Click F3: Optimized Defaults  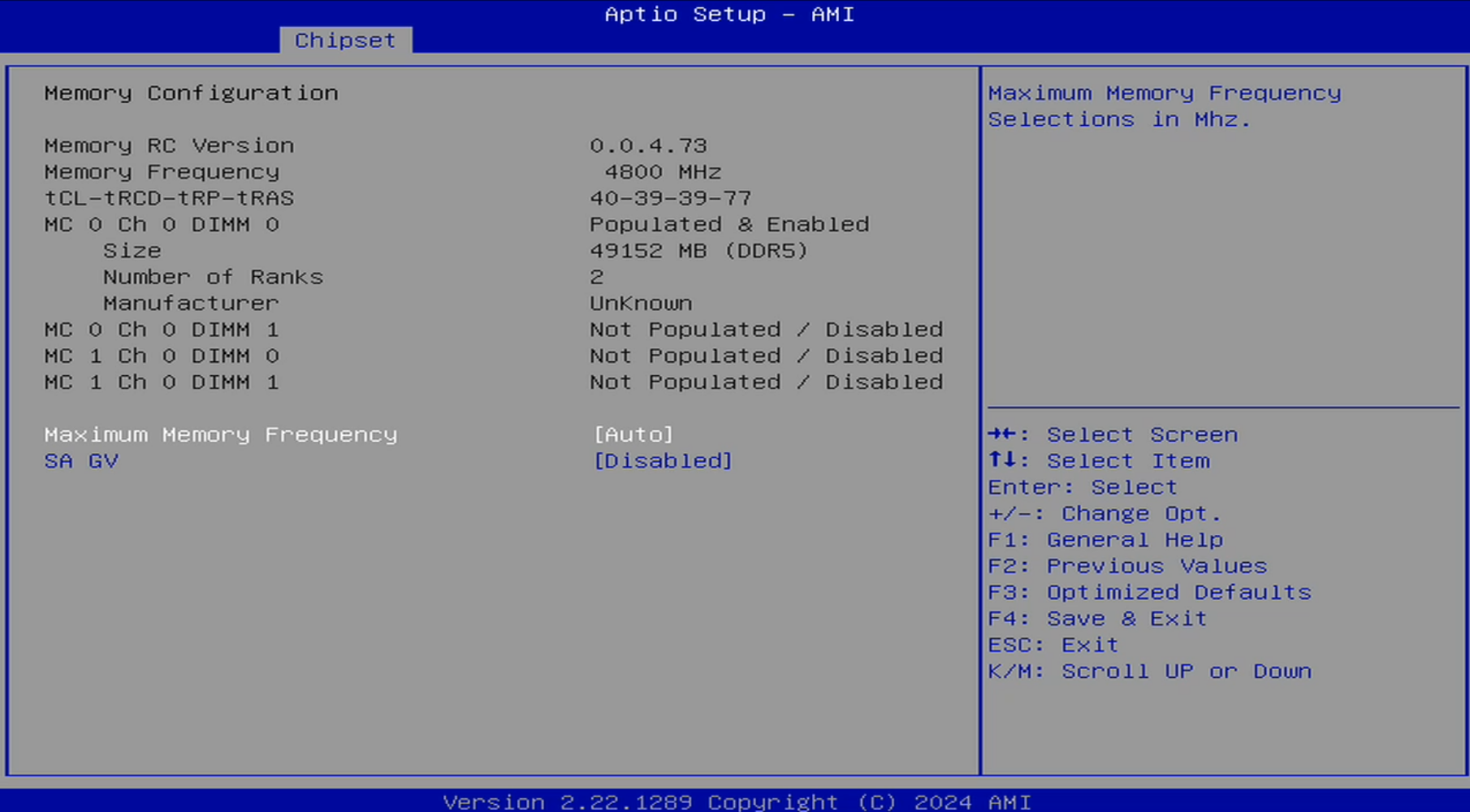click(1149, 593)
